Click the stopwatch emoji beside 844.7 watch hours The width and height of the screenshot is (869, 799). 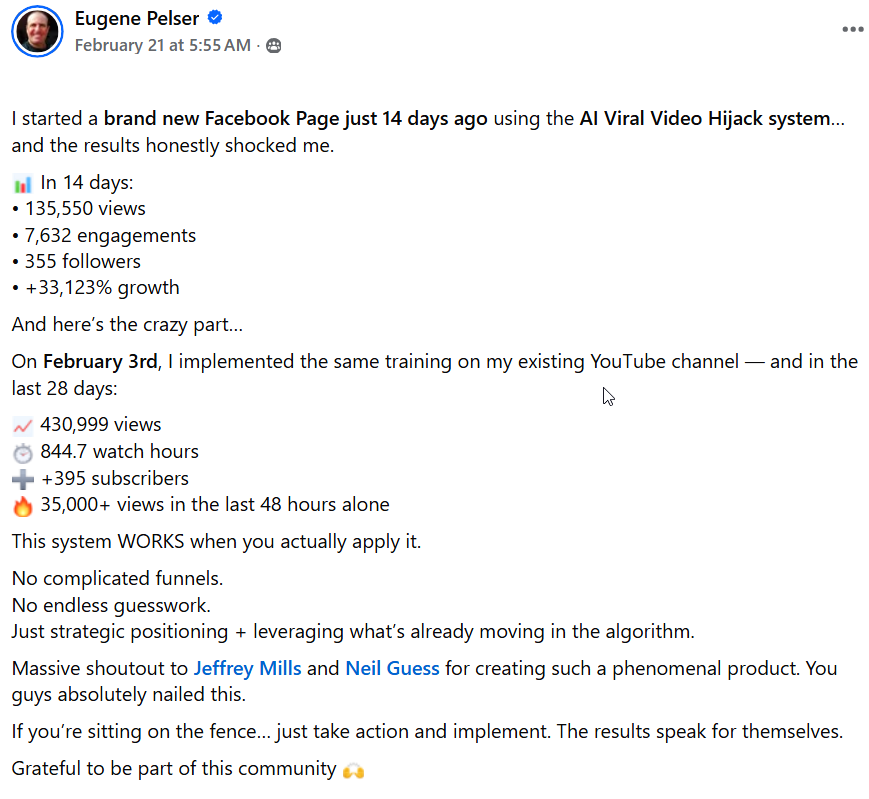21,451
